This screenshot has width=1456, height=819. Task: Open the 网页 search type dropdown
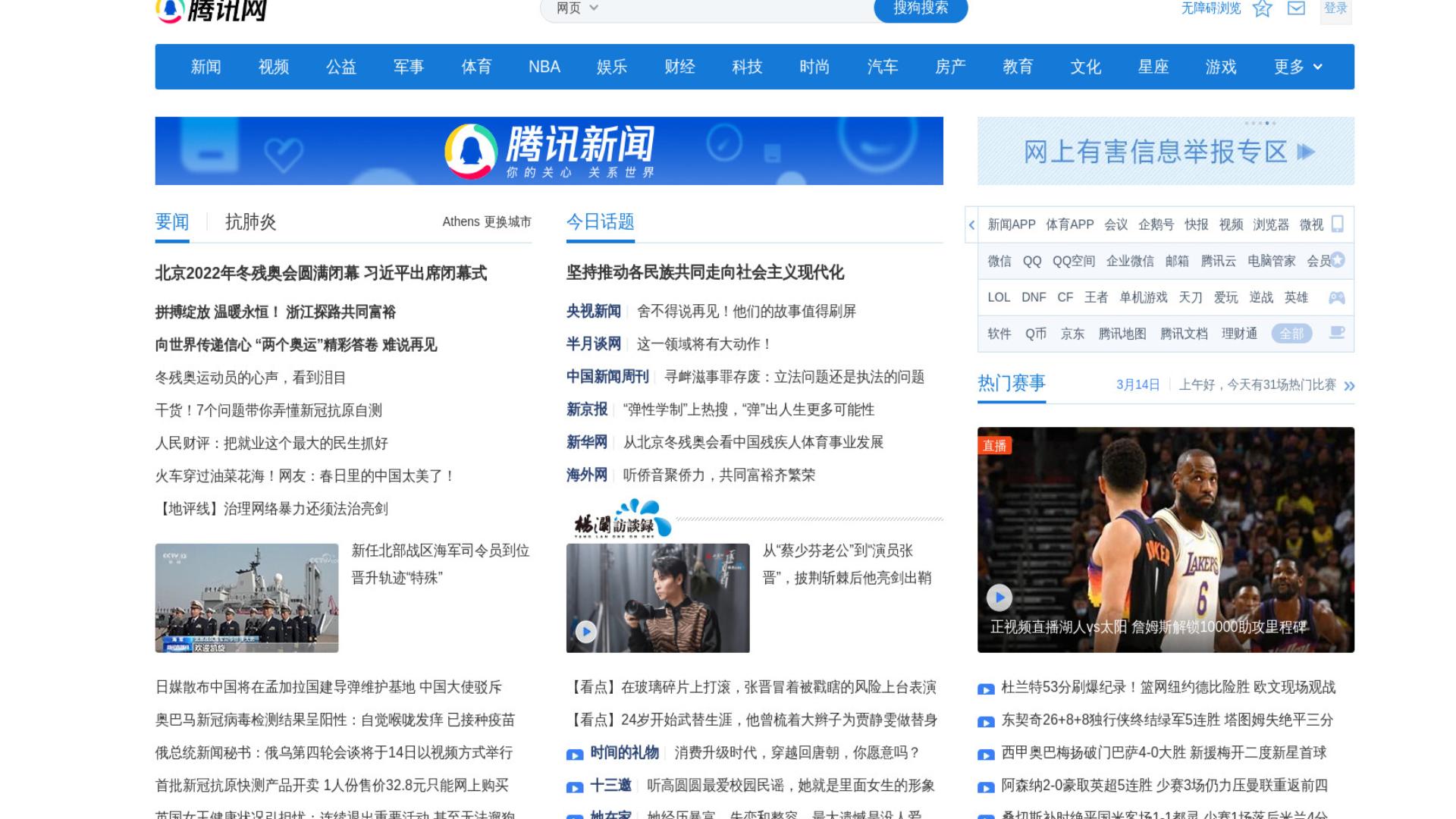click(577, 8)
